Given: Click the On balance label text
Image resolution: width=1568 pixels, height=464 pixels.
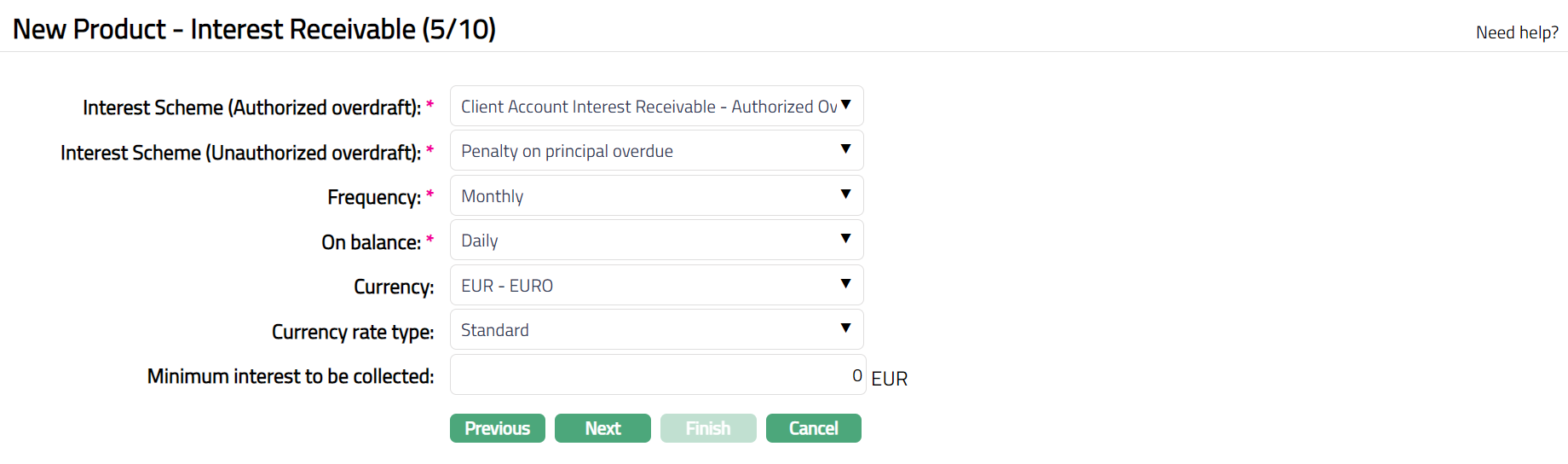Looking at the screenshot, I should tap(371, 242).
